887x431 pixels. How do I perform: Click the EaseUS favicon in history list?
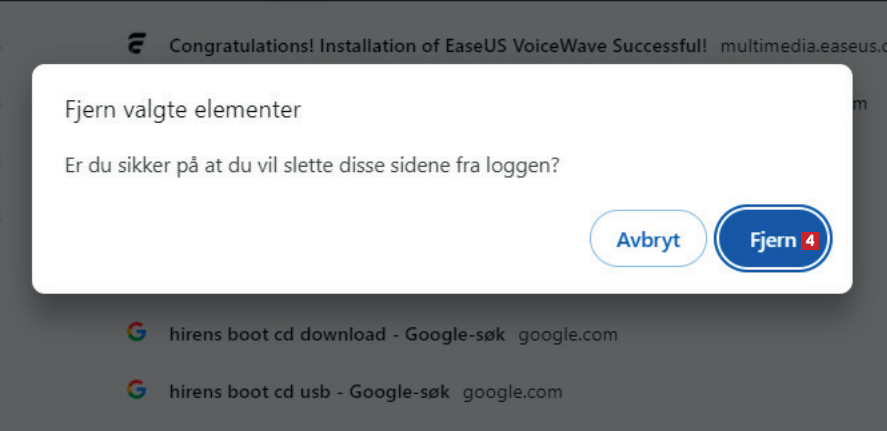(138, 44)
